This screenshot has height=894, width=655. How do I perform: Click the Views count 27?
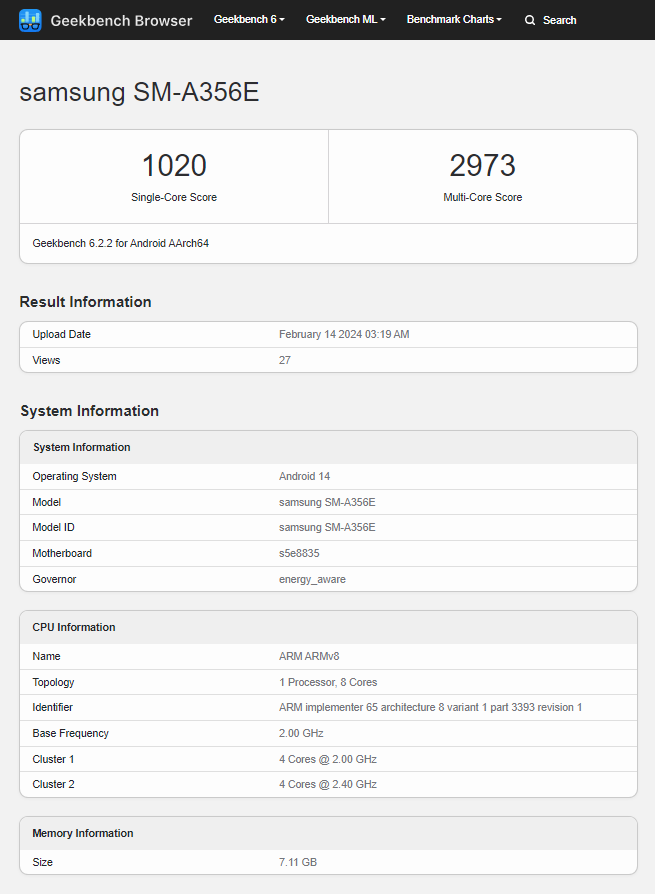(x=284, y=360)
